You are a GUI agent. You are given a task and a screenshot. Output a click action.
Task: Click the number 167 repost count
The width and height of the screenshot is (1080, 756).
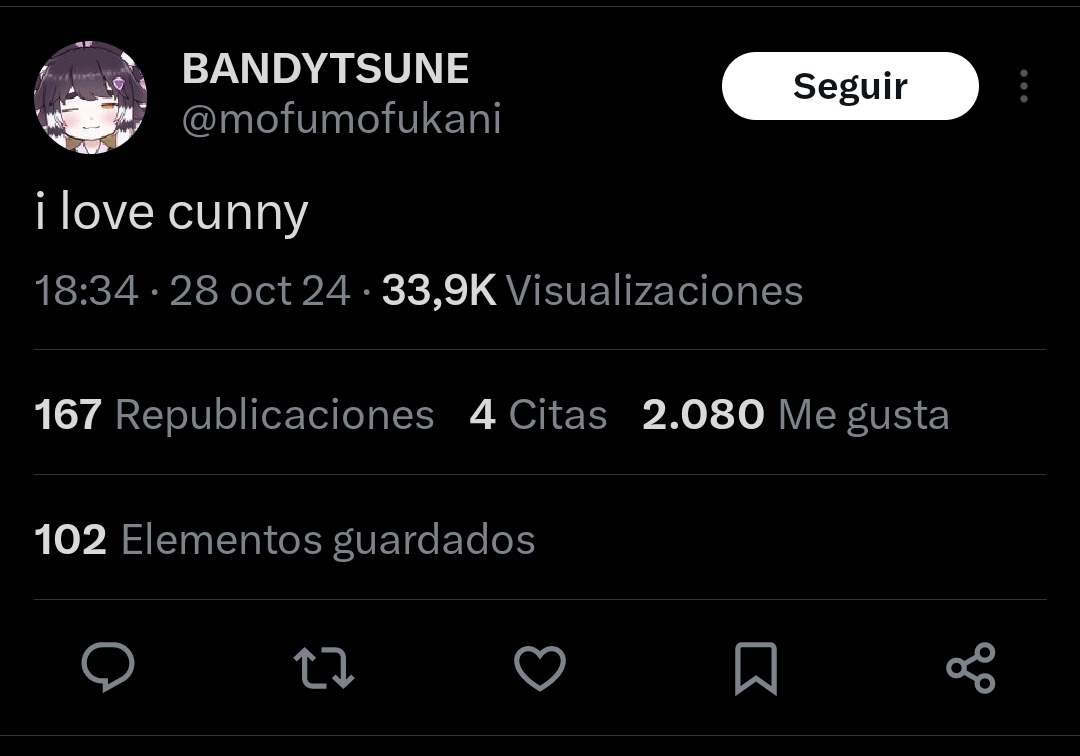pos(68,414)
